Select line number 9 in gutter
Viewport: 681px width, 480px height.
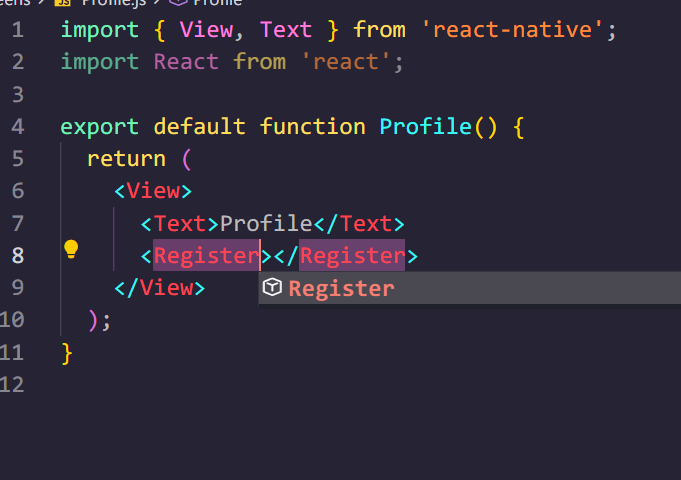(x=18, y=288)
